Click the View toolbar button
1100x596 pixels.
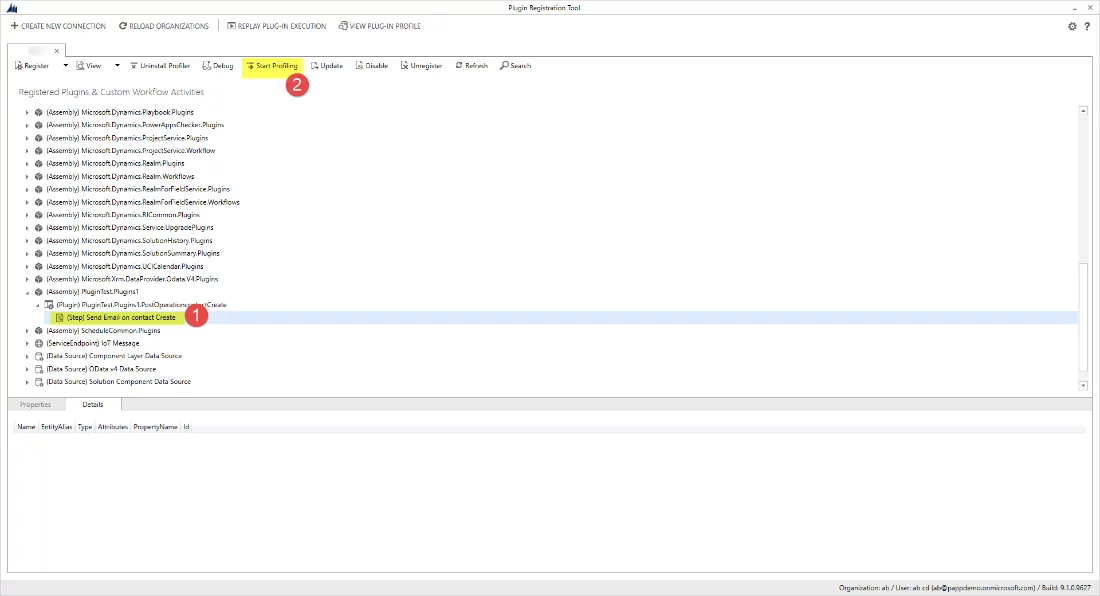[x=88, y=66]
